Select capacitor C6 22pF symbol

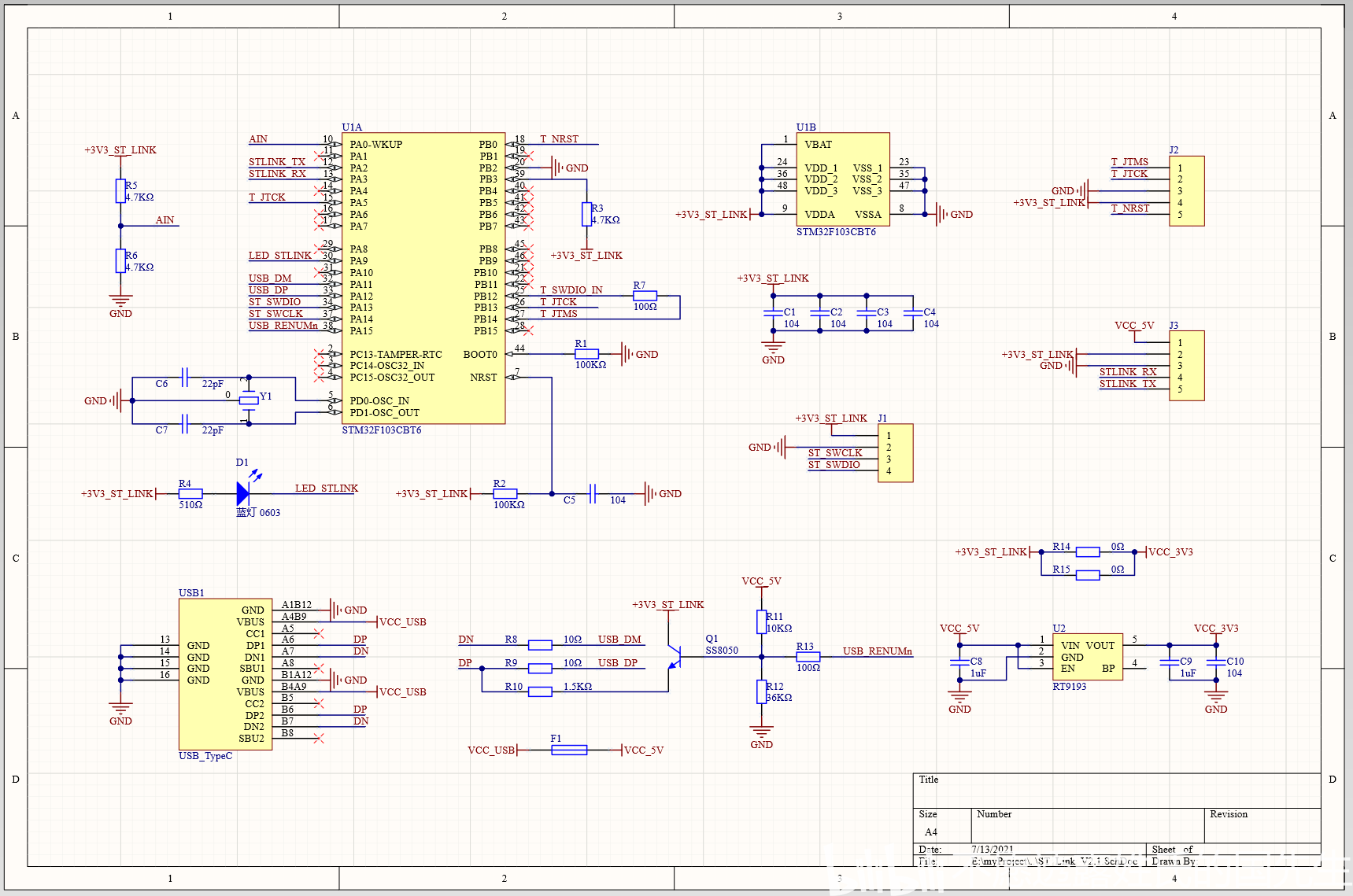click(x=185, y=377)
